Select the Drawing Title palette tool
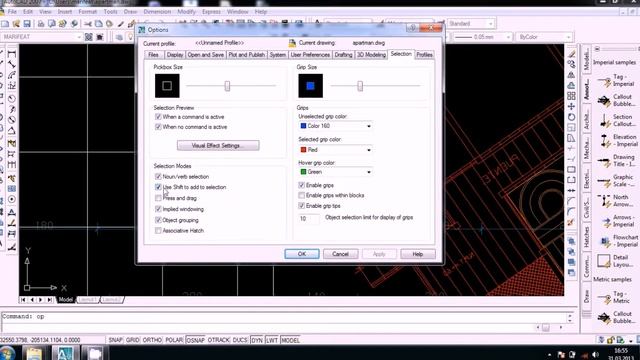Screen dimensions: 640x360 [616, 160]
